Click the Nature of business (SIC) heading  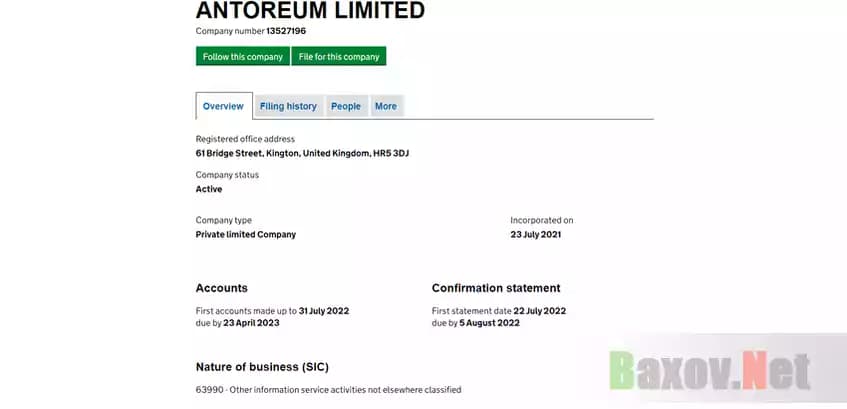[262, 367]
